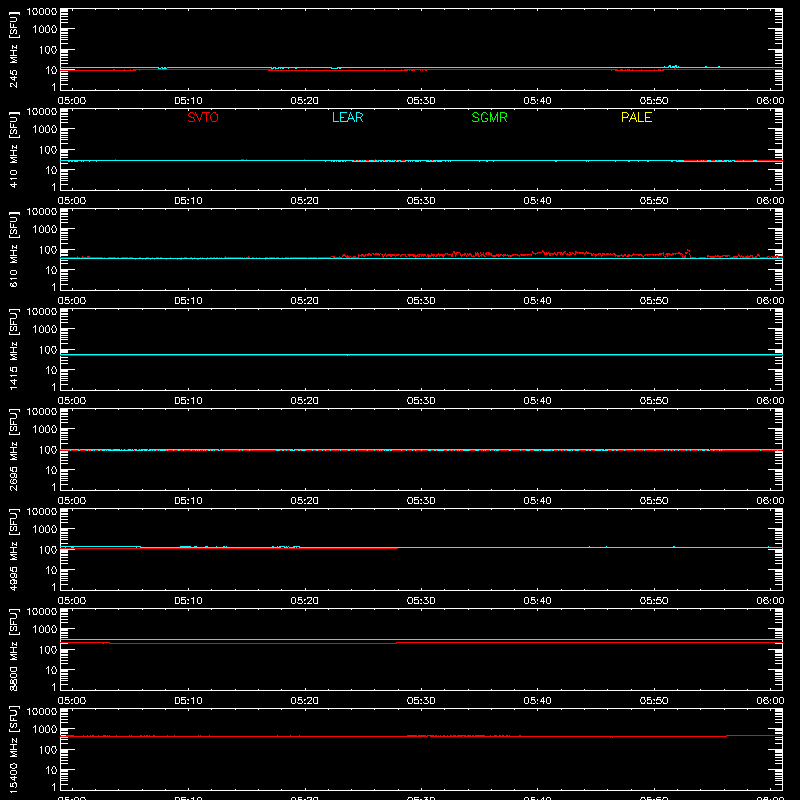Click the 10 y-axis value on the 1415 MHz plot
This screenshot has height=800, width=800.
click(51, 370)
